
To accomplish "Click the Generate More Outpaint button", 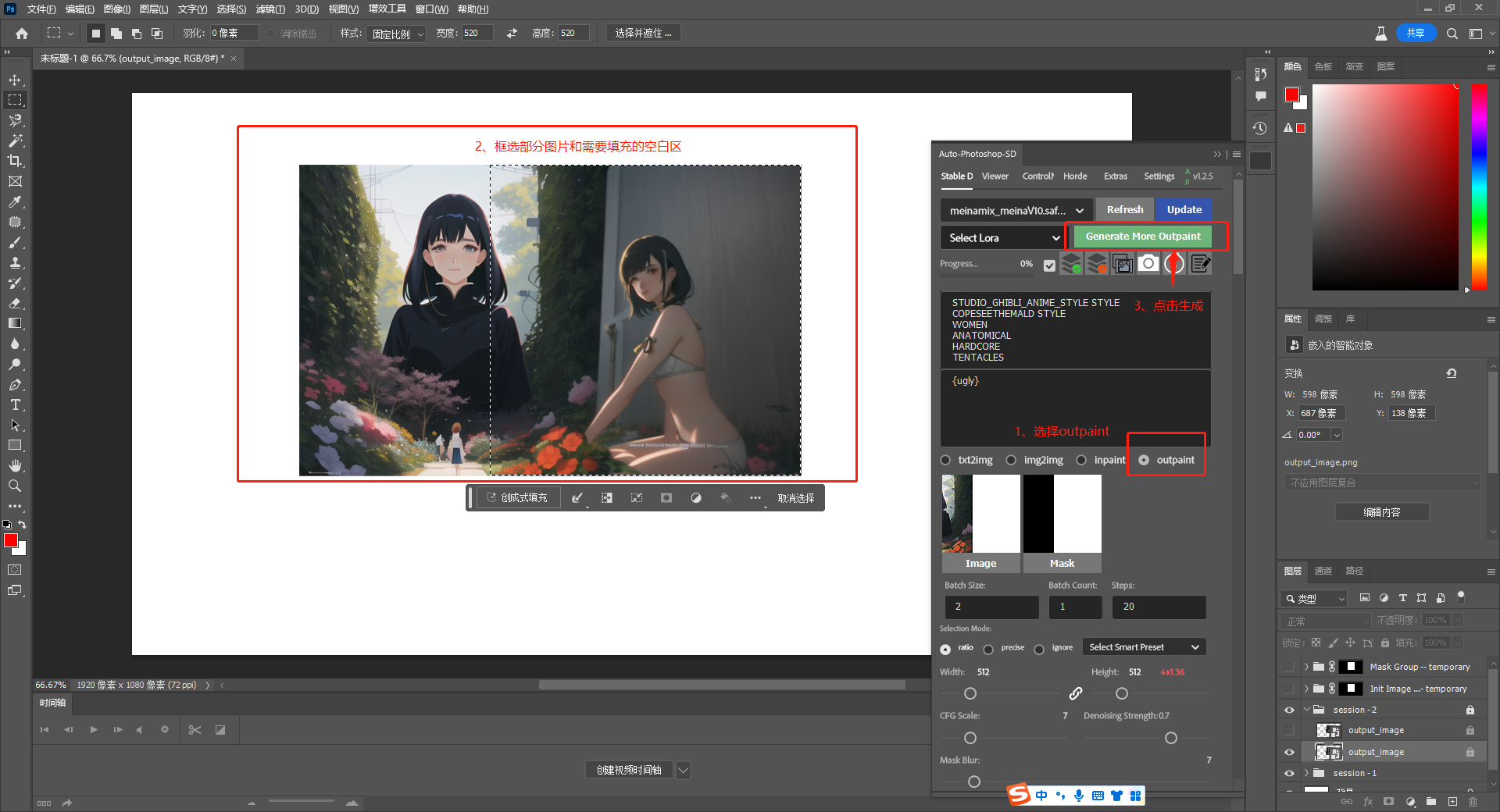I will point(1142,236).
